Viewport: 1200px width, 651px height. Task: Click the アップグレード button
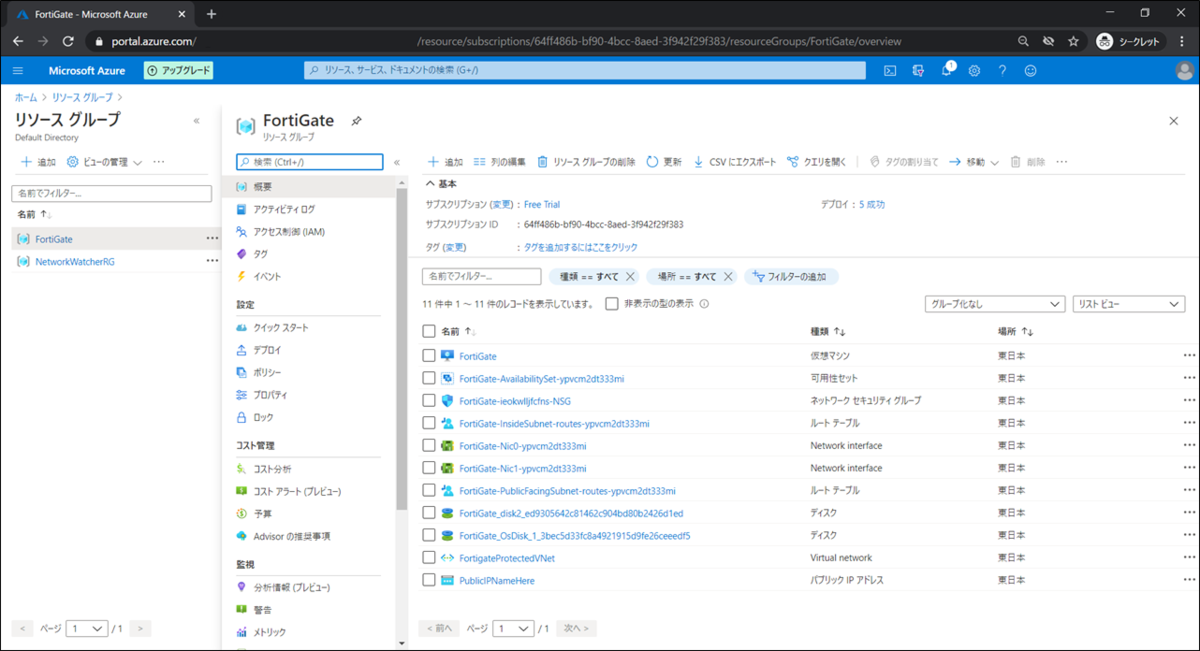click(179, 71)
